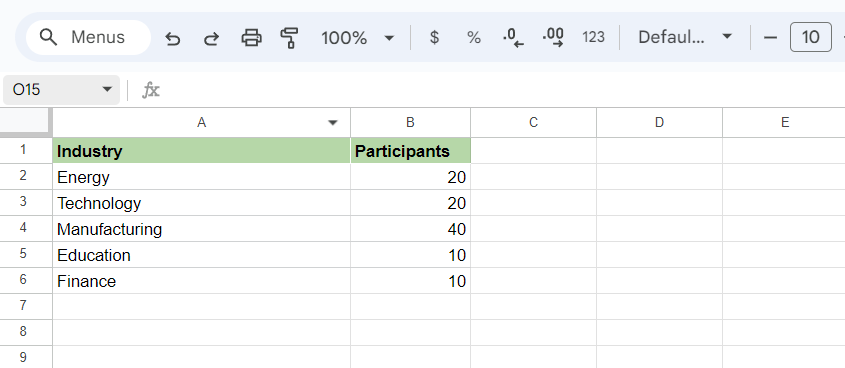The height and width of the screenshot is (368, 845).
Task: Format as currency with dollar icon
Action: (434, 38)
